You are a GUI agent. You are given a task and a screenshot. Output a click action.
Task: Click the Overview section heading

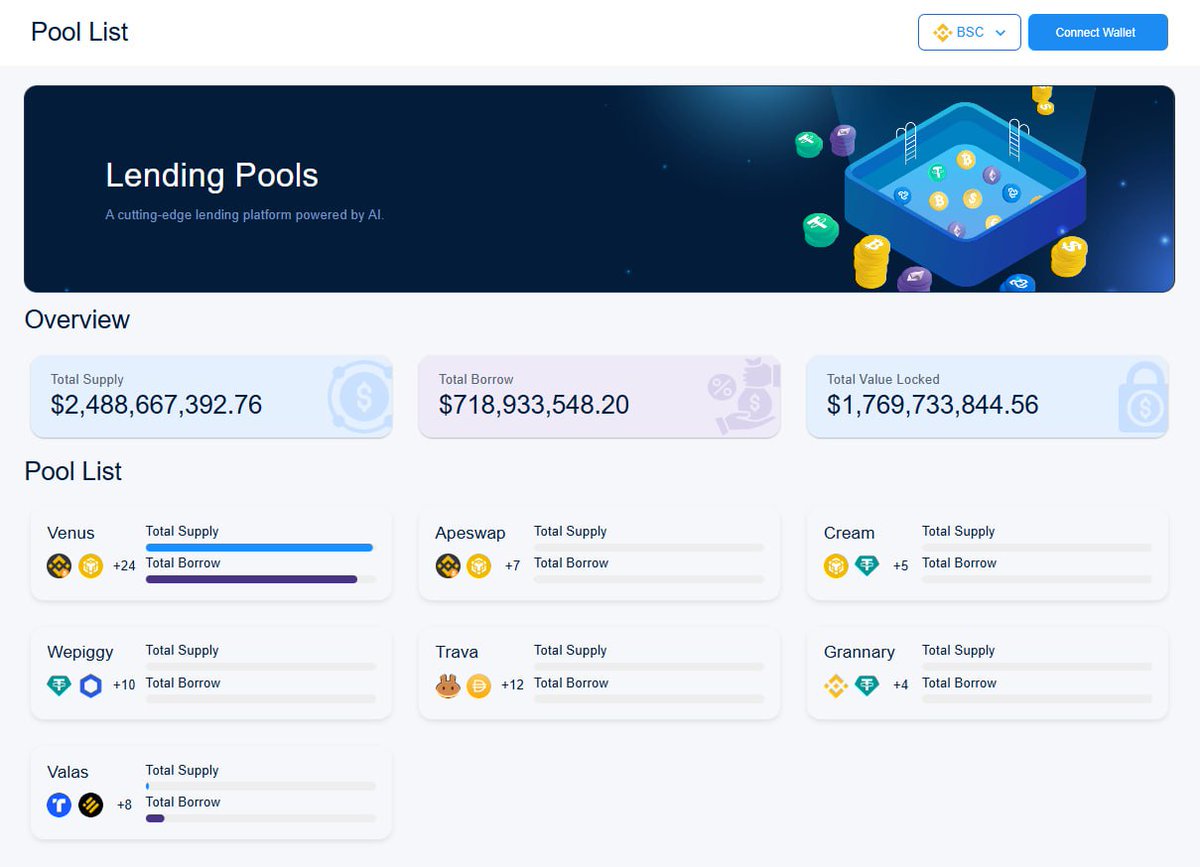[x=77, y=319]
